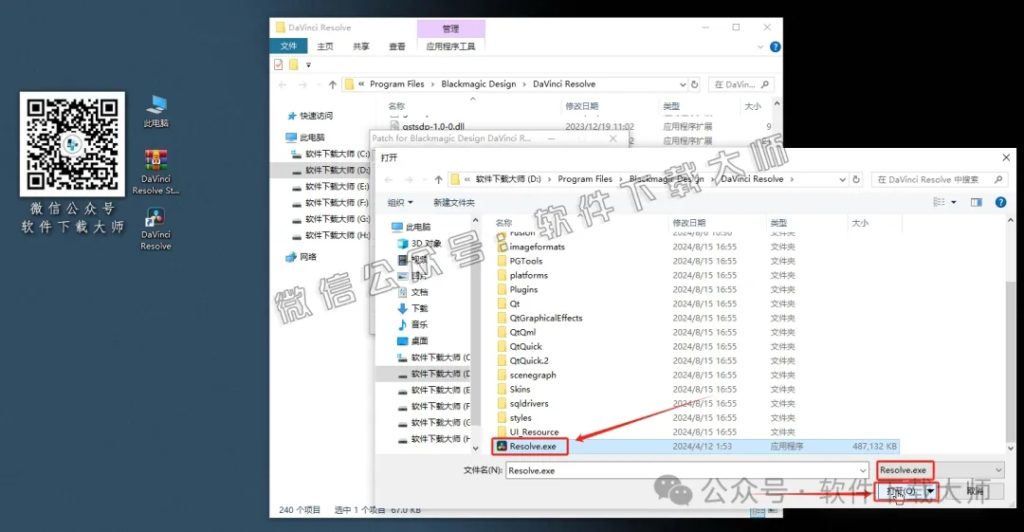Toggle the preview pane icon in 打开 dialog
The height and width of the screenshot is (532, 1024).
click(x=976, y=202)
